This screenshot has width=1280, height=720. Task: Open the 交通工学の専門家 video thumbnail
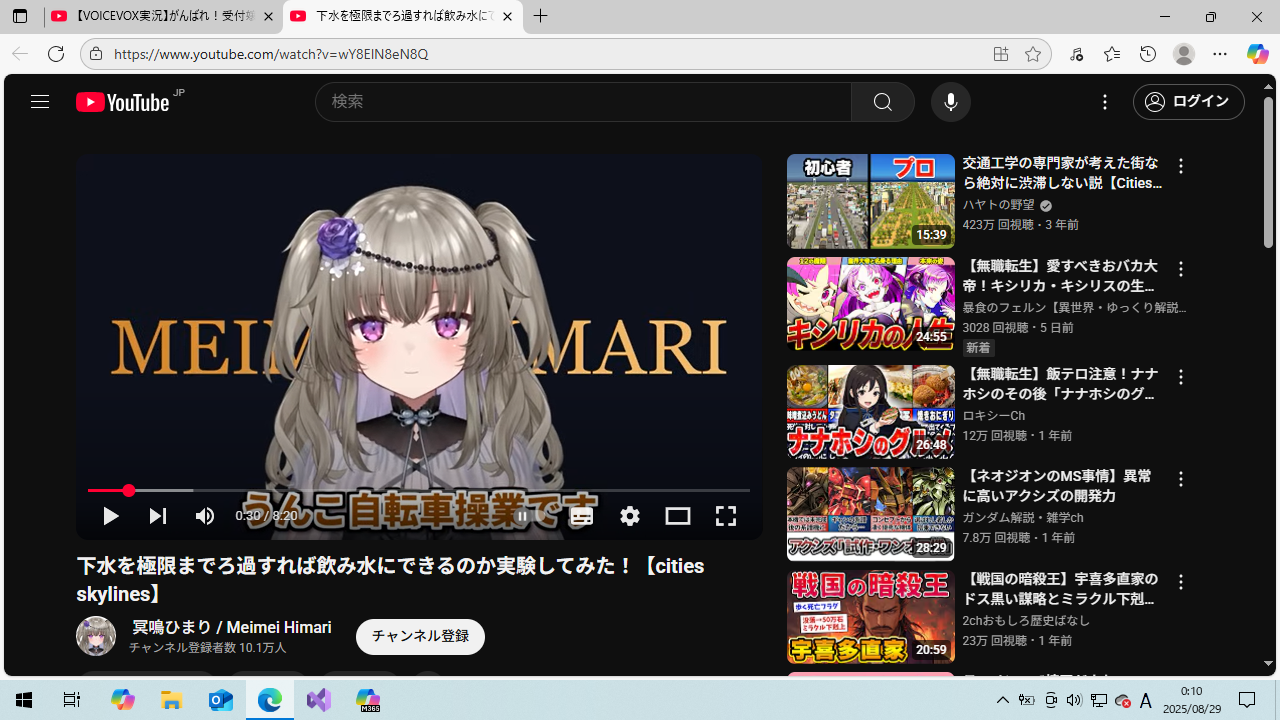(x=870, y=201)
